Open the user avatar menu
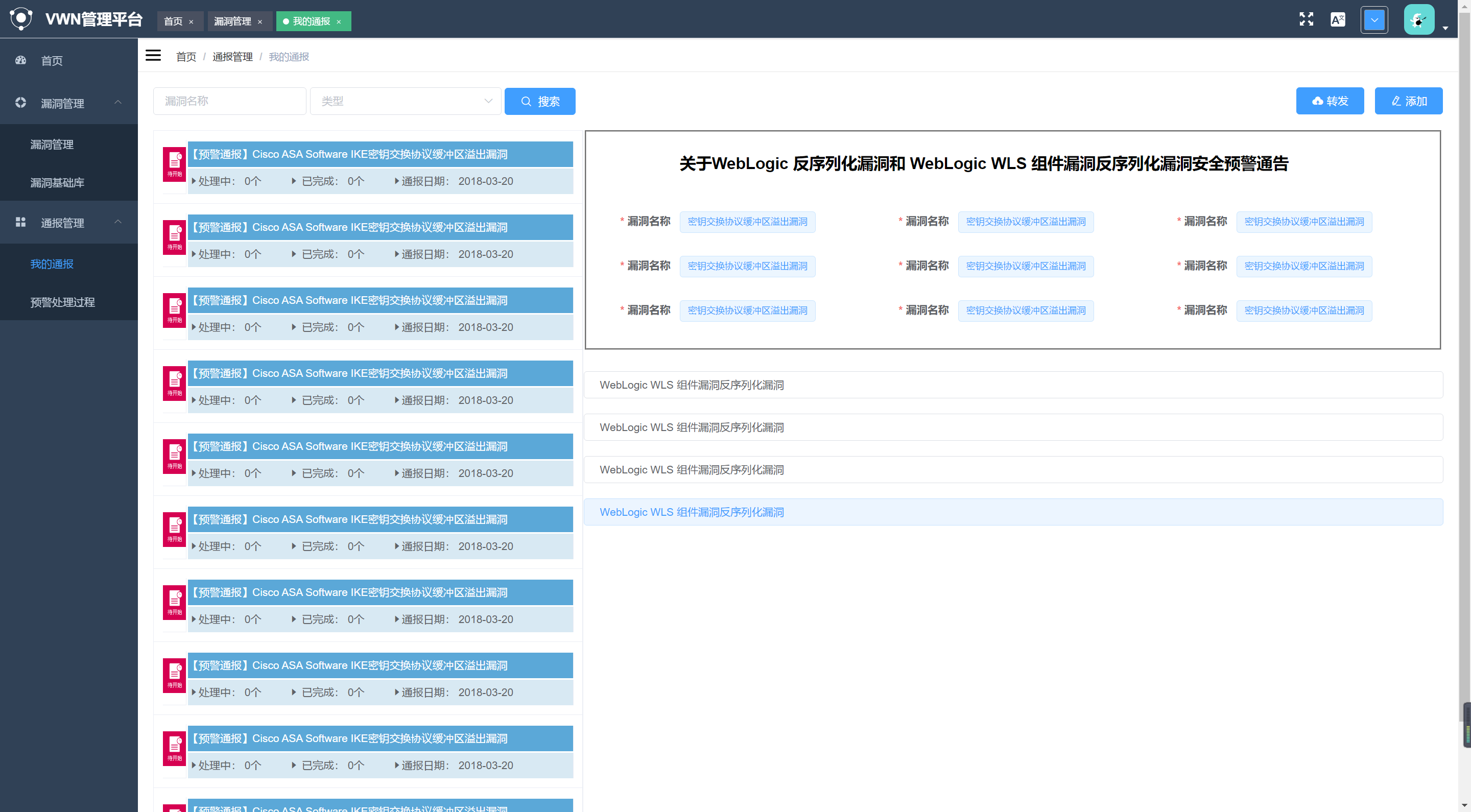 point(1419,20)
